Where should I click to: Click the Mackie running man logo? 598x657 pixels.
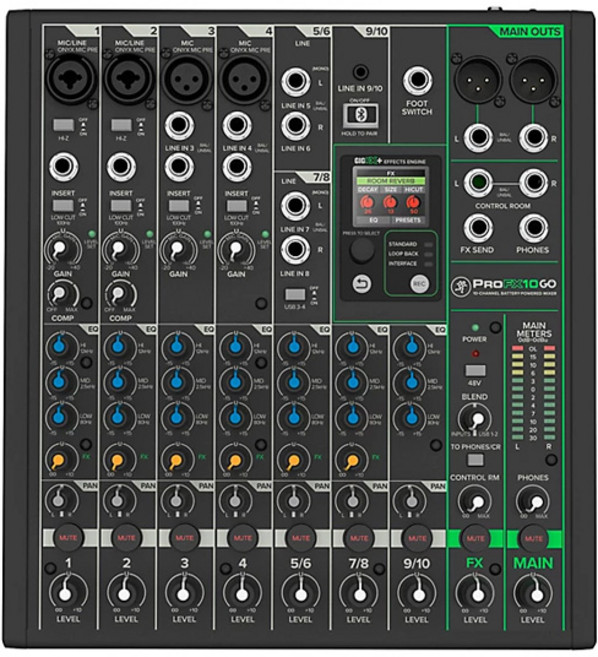coord(460,287)
